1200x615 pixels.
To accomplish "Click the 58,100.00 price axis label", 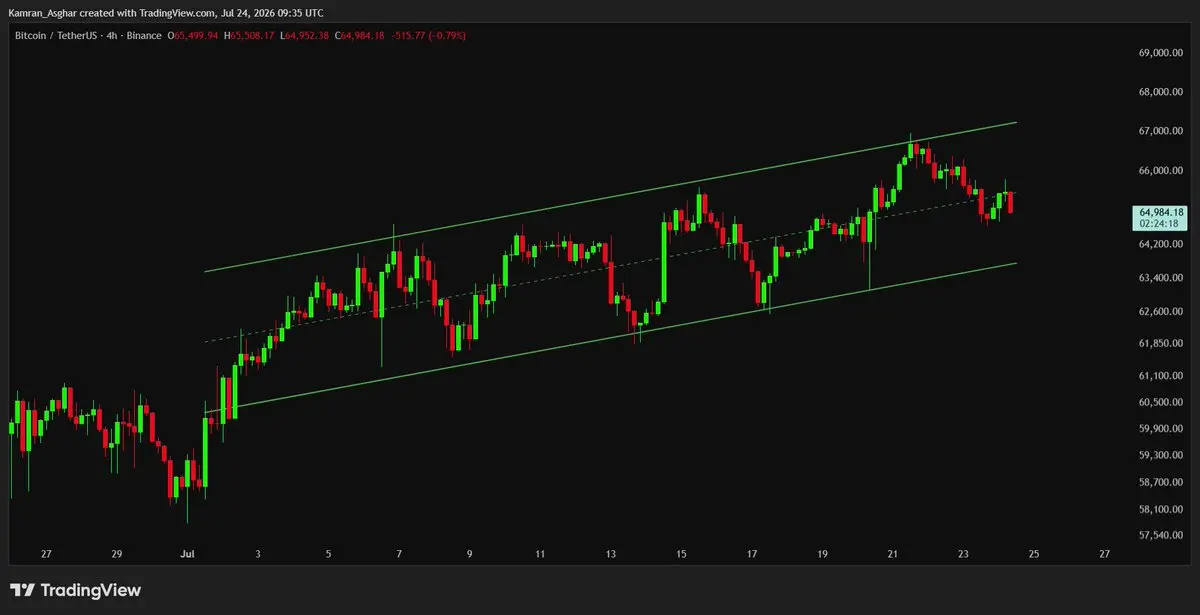I will point(1162,510).
